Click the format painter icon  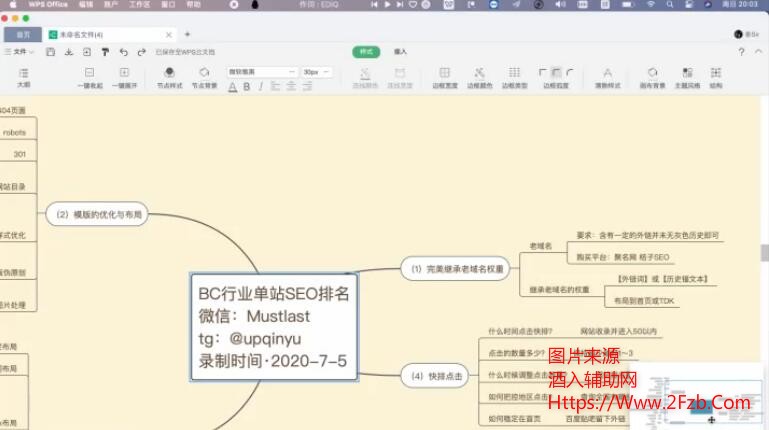tap(105, 51)
